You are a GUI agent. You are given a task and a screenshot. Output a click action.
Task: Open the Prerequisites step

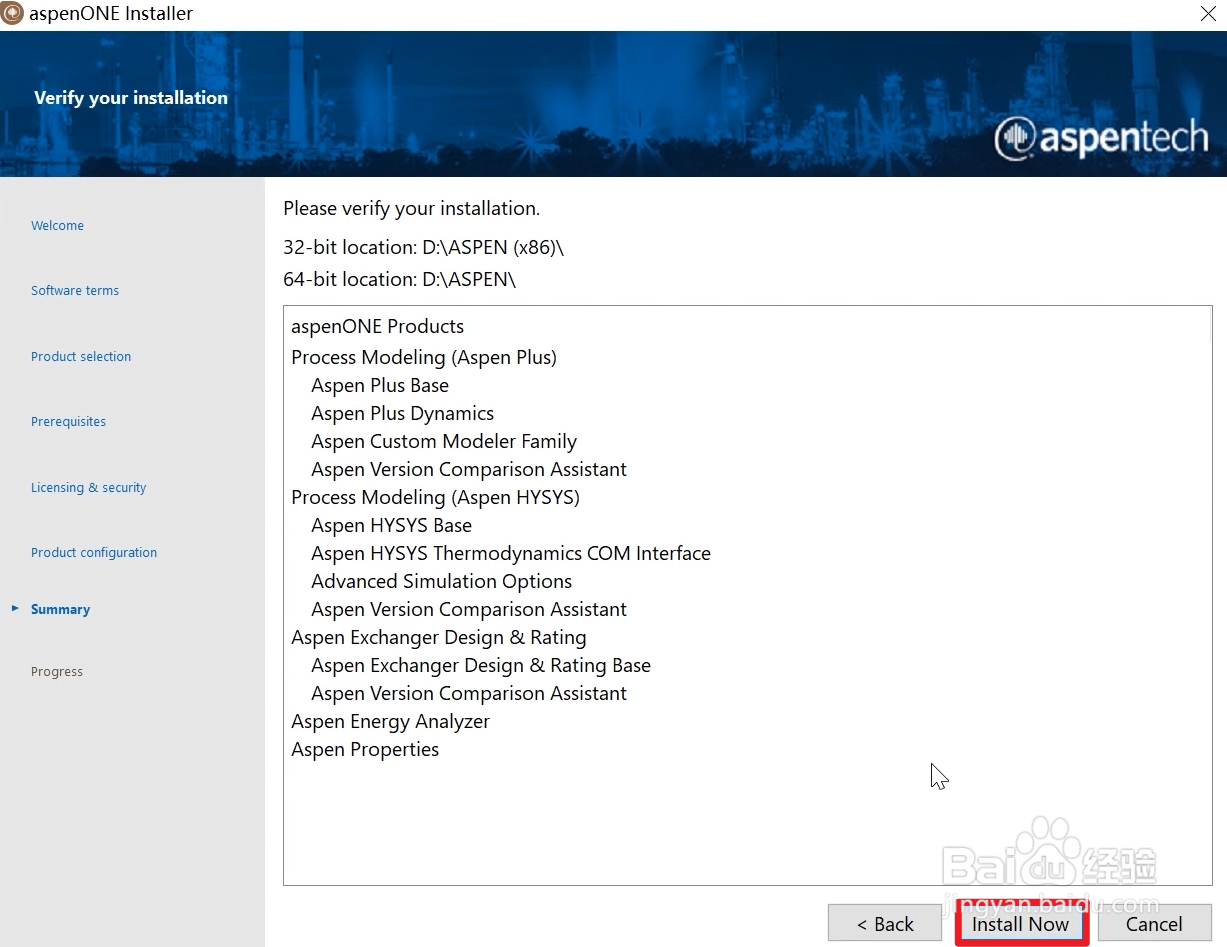[68, 422]
